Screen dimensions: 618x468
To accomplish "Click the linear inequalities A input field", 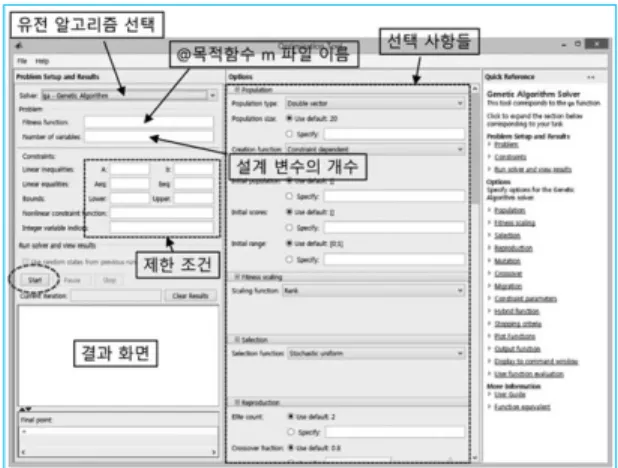I will click(130, 170).
